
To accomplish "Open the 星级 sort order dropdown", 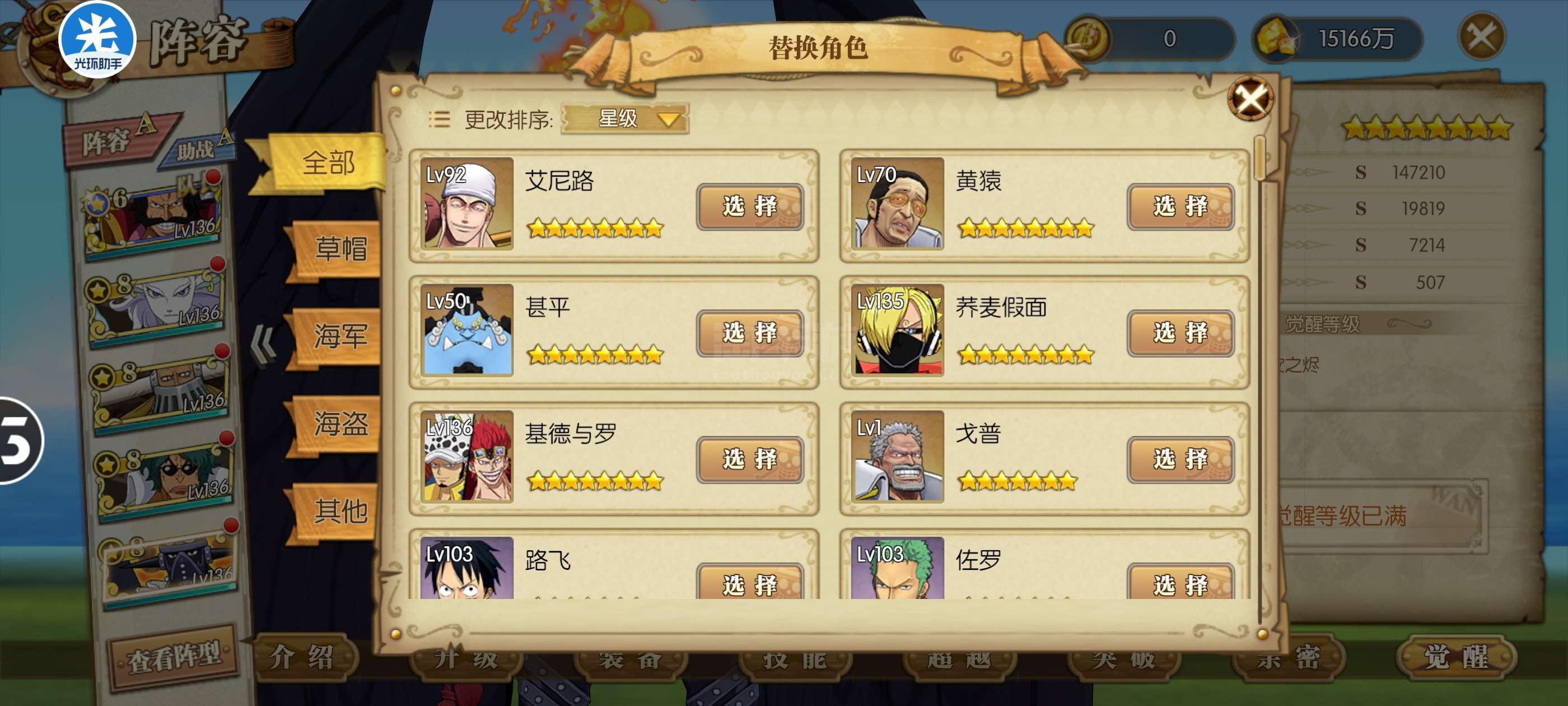I will (624, 118).
